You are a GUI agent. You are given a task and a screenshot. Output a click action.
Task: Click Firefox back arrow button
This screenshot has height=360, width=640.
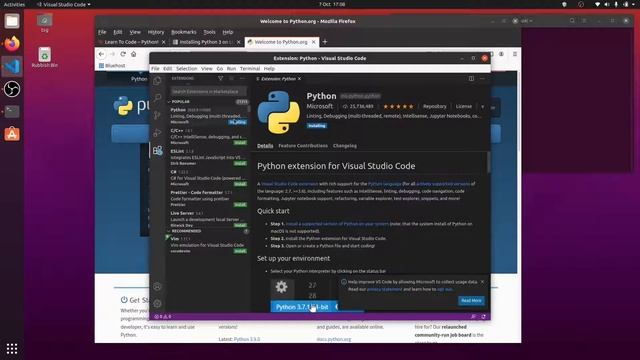[x=101, y=54]
